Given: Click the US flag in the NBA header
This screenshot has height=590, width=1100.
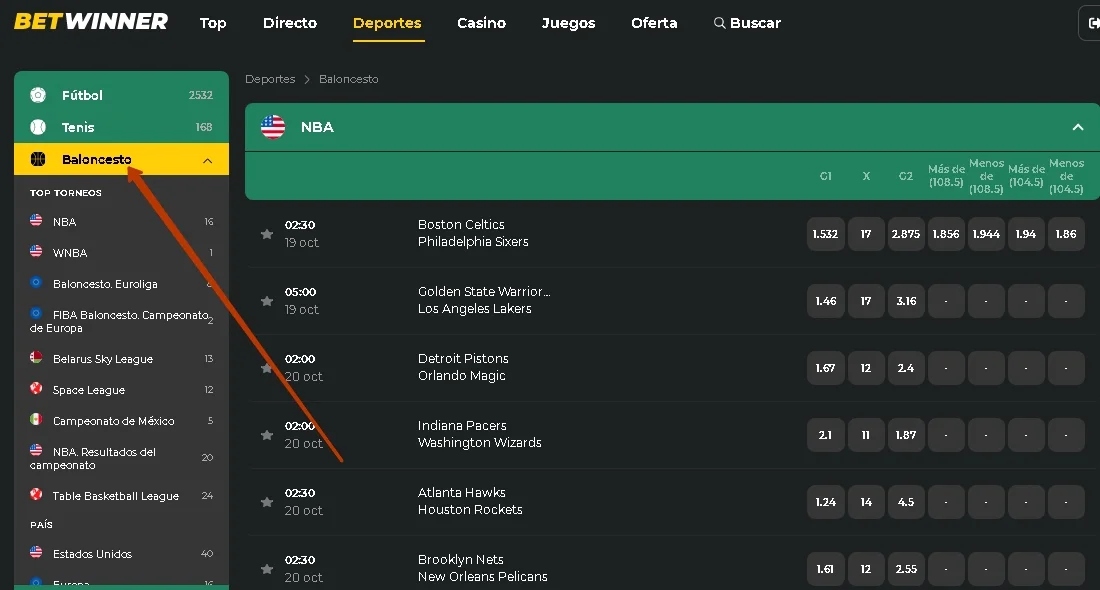Looking at the screenshot, I should click(x=273, y=127).
